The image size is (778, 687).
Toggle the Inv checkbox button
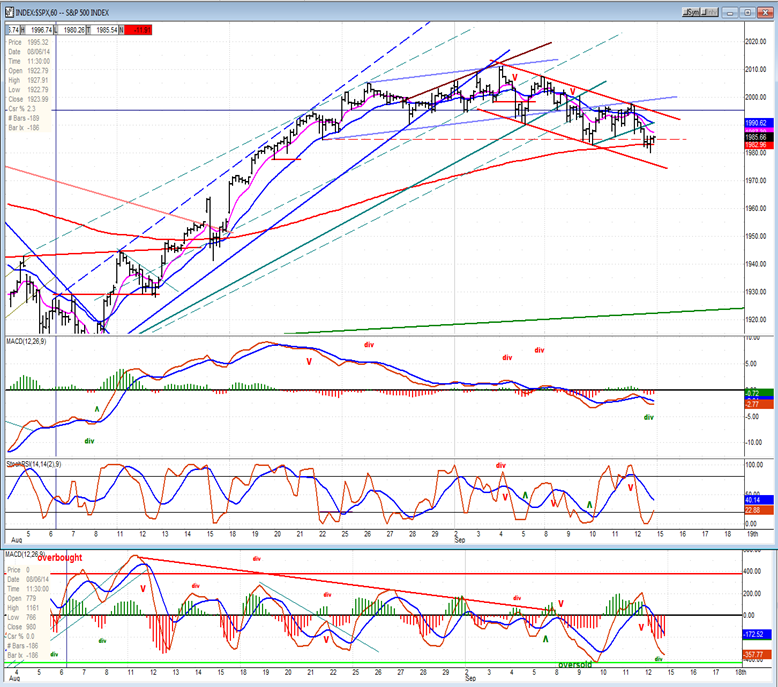710,12
